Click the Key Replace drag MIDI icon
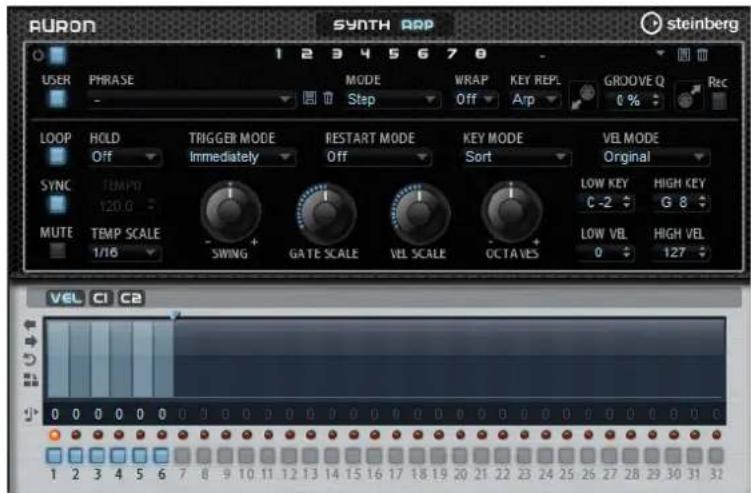 [583, 96]
